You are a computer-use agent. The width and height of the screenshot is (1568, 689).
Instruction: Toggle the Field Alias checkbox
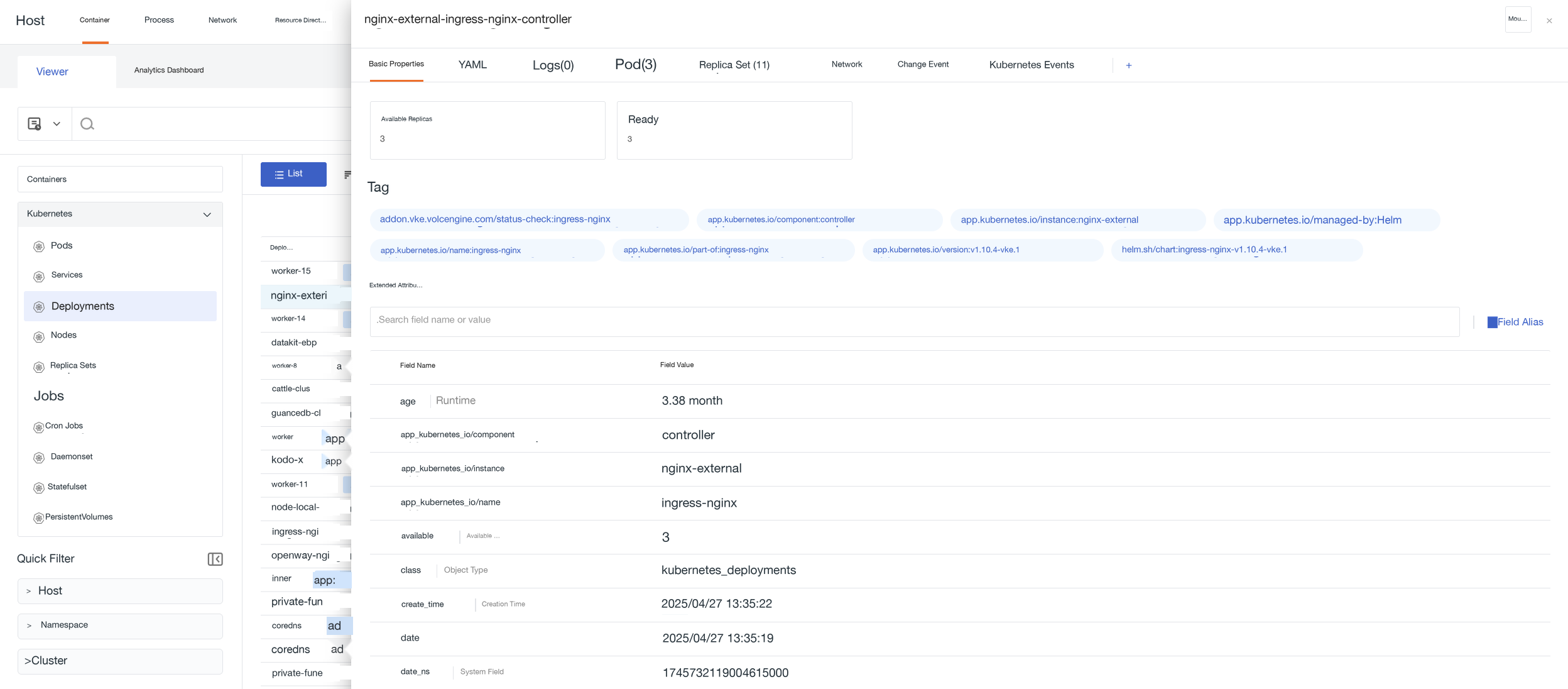(x=1492, y=322)
